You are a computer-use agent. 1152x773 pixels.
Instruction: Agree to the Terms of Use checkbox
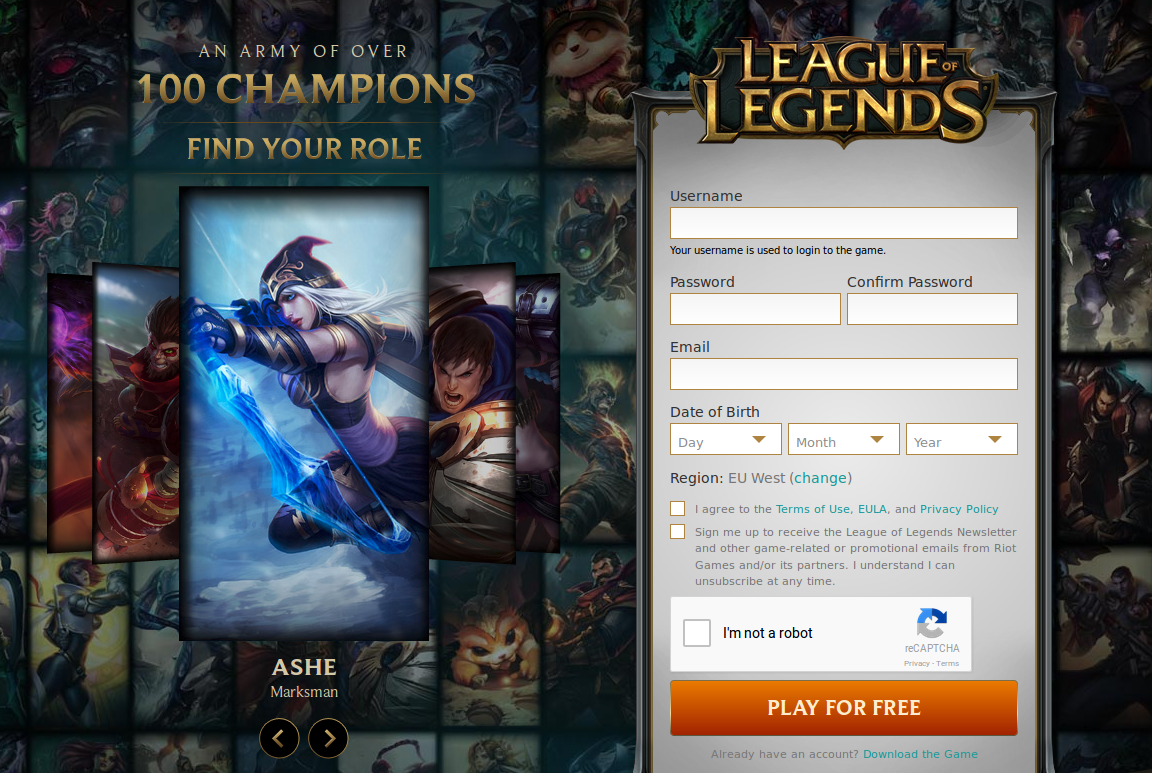(677, 508)
